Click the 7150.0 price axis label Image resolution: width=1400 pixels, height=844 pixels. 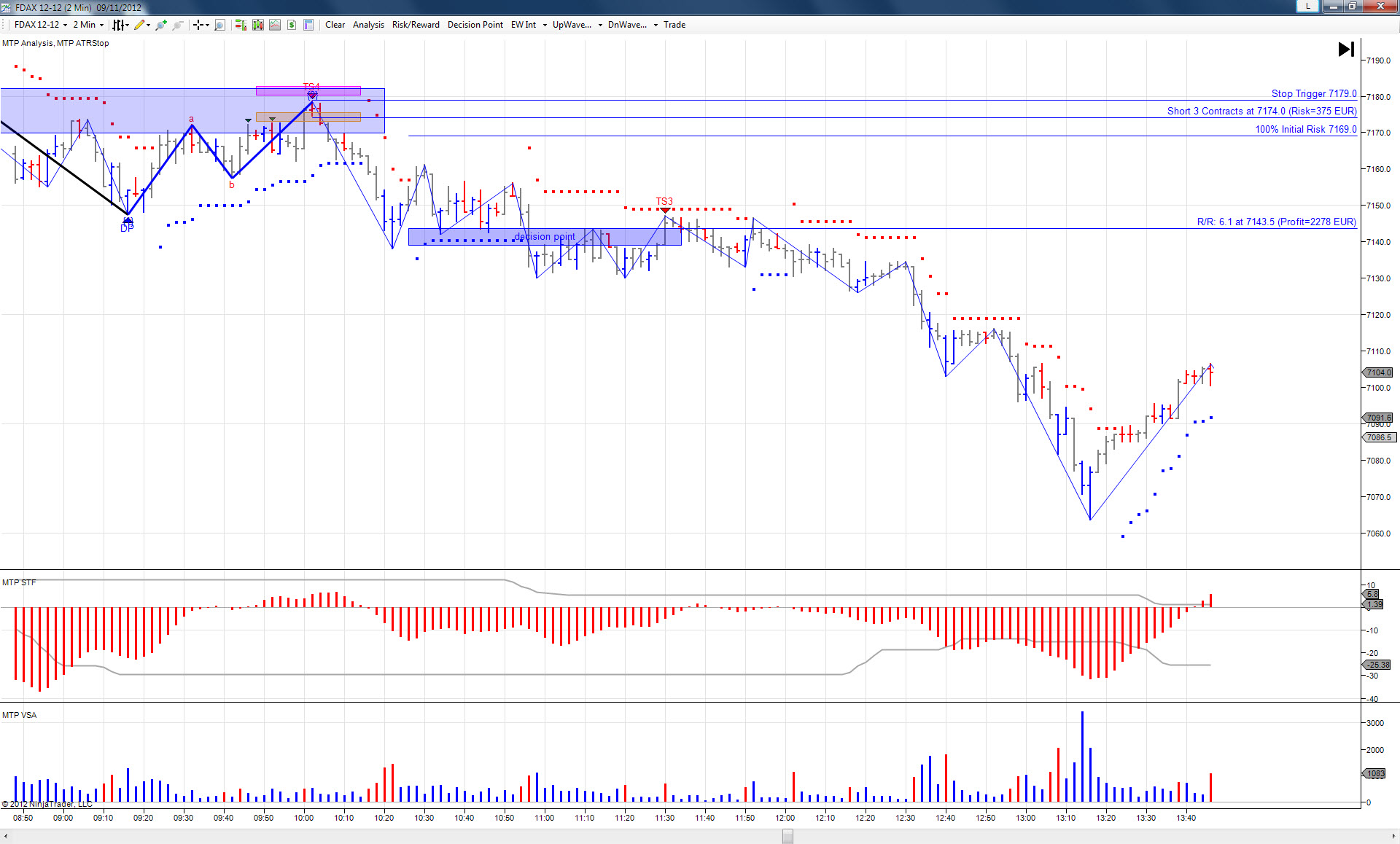click(1378, 206)
